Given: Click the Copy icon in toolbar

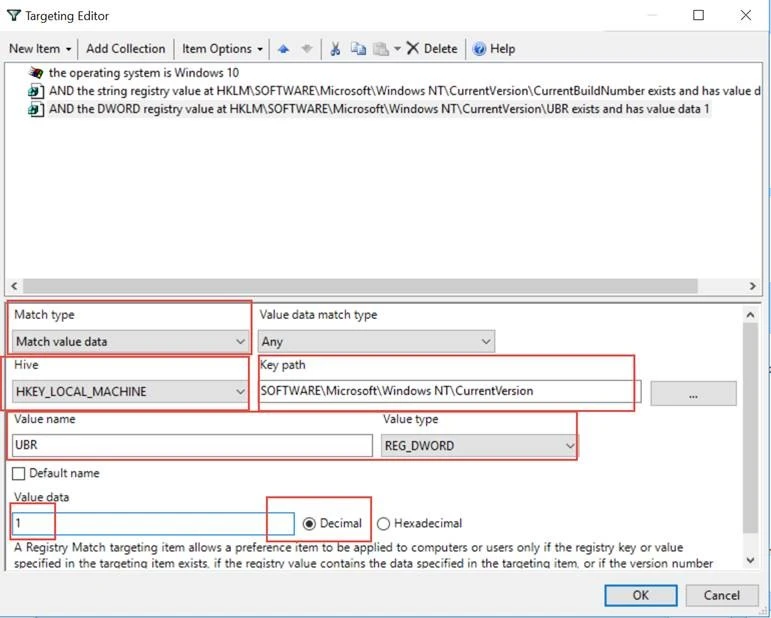Looking at the screenshot, I should pyautogui.click(x=358, y=49).
